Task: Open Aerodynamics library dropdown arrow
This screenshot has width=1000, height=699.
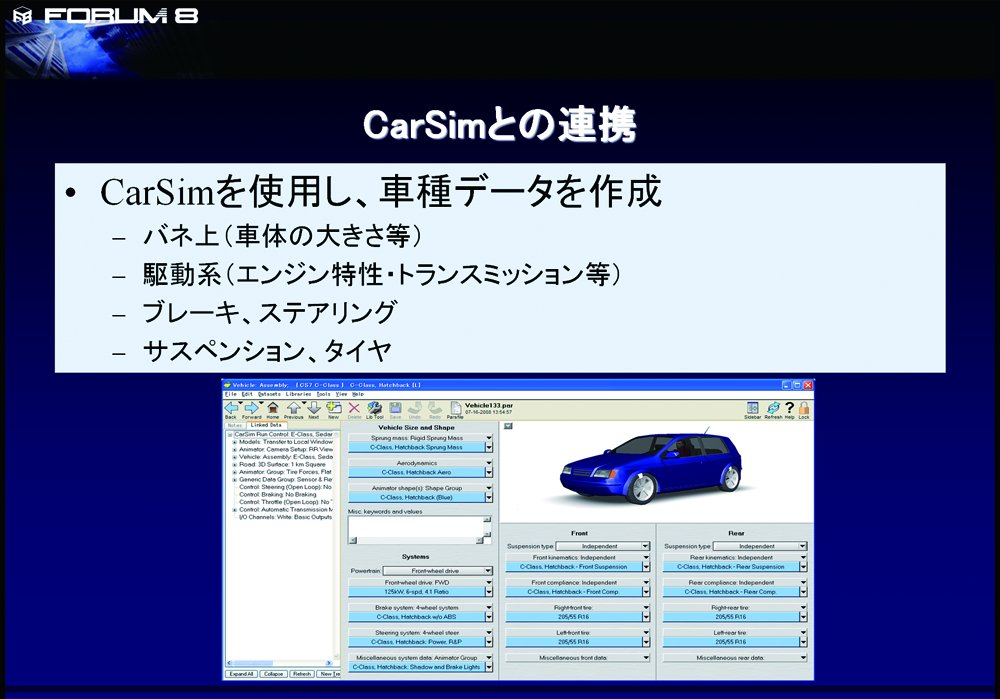Action: pyautogui.click(x=489, y=463)
